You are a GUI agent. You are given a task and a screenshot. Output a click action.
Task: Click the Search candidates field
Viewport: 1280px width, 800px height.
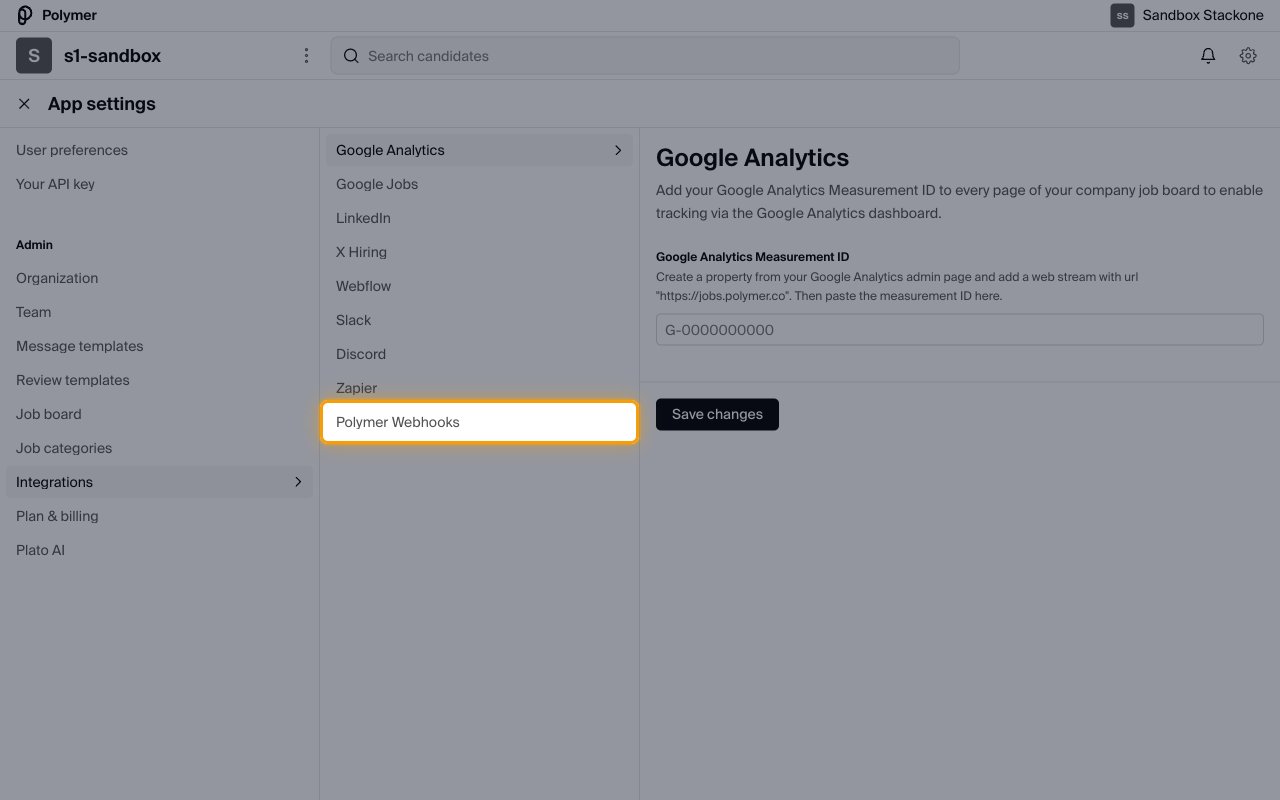click(645, 56)
